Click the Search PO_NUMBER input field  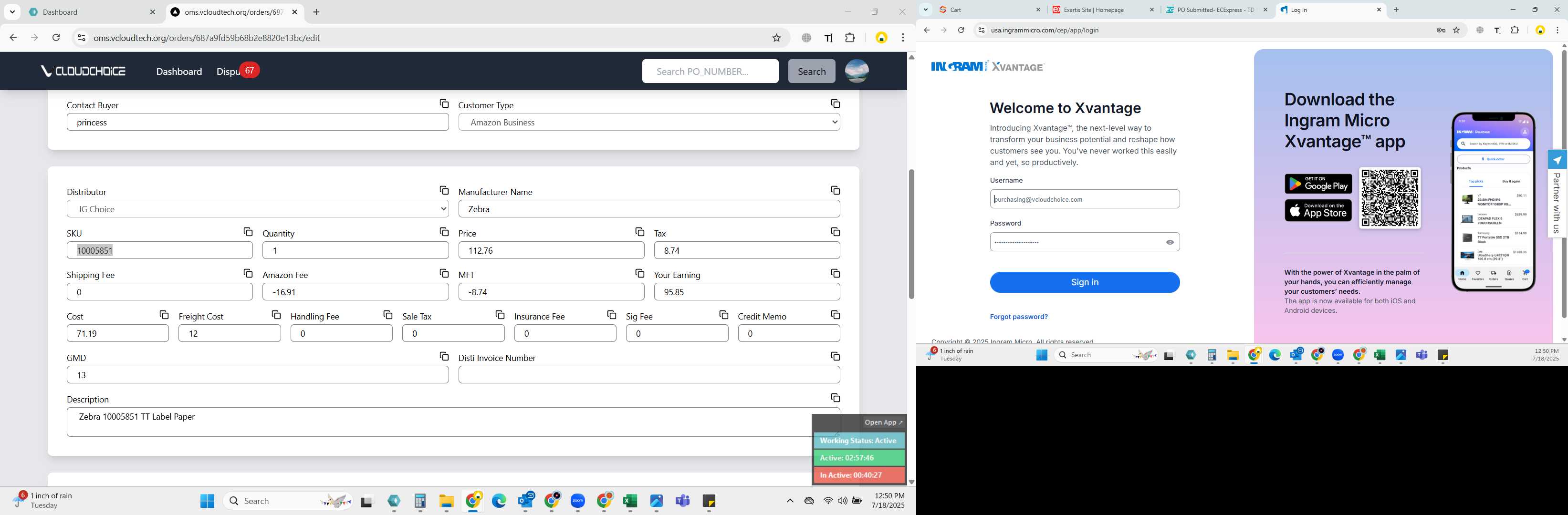pyautogui.click(x=710, y=71)
